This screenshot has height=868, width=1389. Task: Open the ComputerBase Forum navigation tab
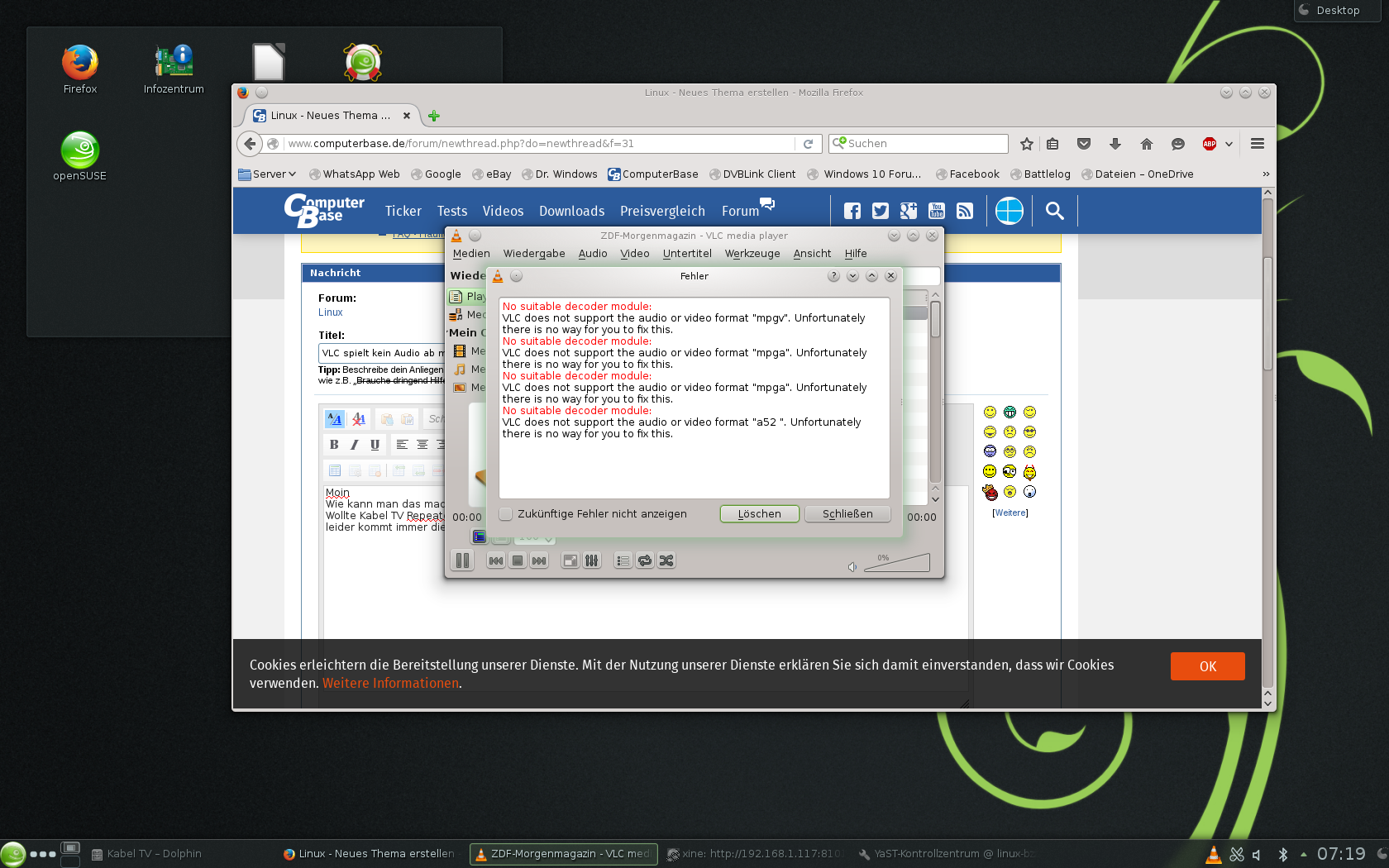(x=740, y=211)
